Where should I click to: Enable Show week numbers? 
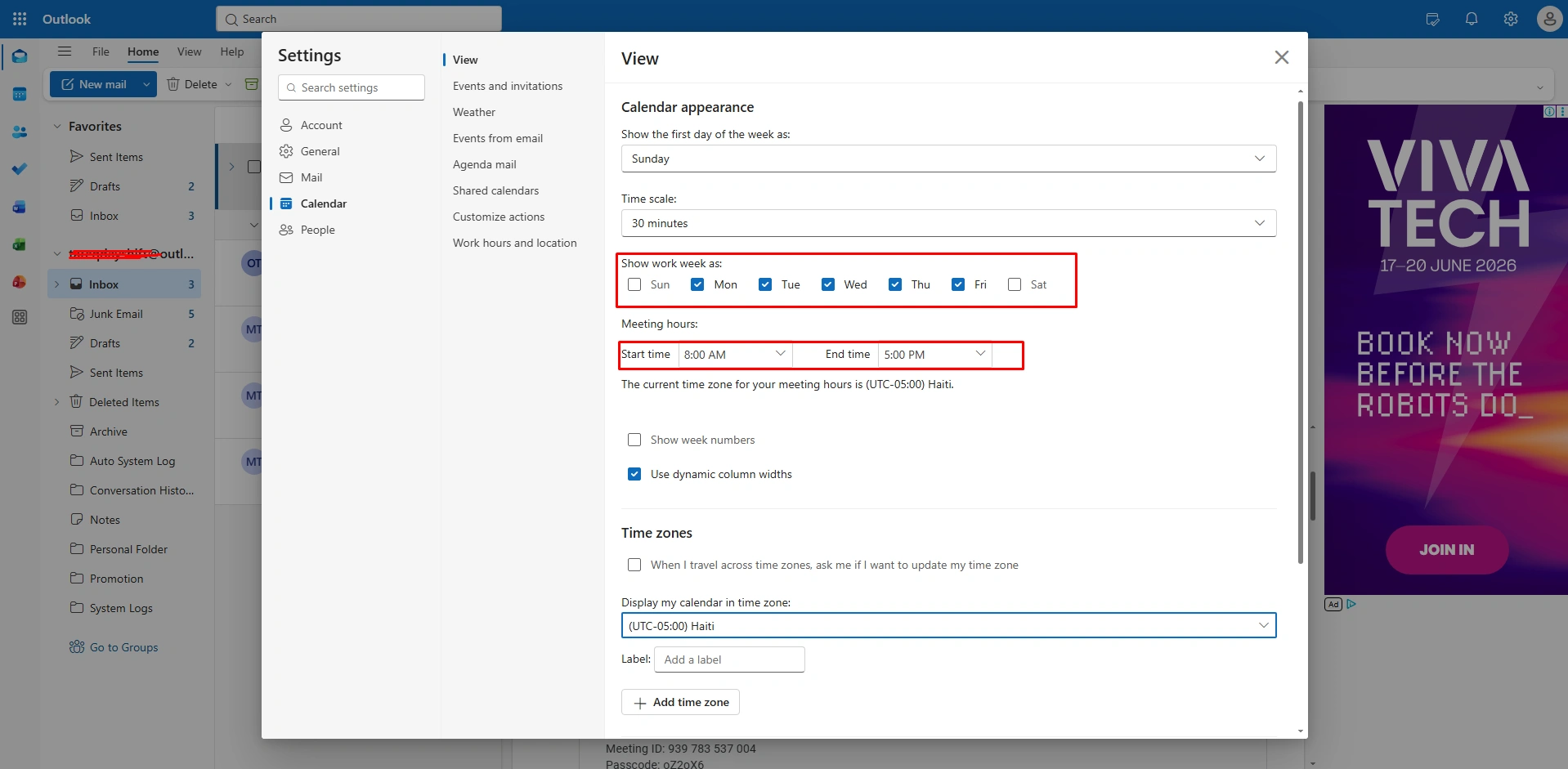(x=634, y=440)
